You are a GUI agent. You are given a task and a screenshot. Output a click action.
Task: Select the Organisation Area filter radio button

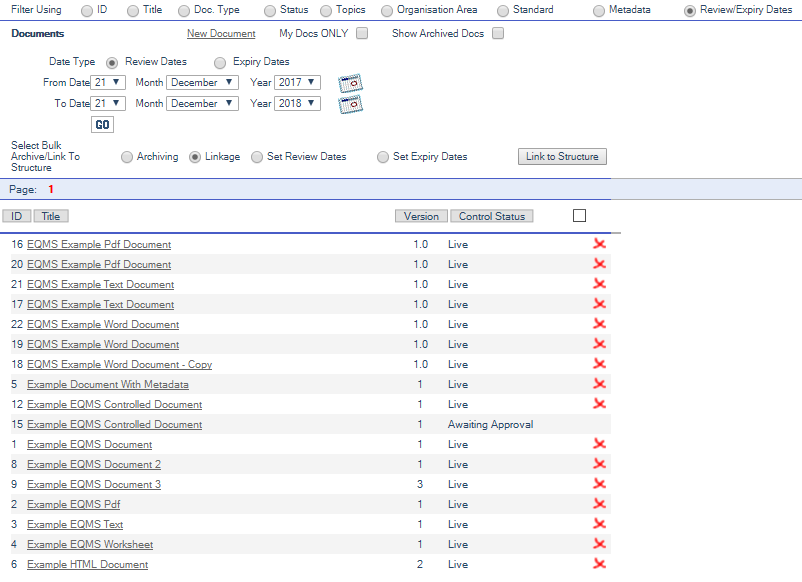pyautogui.click(x=387, y=11)
